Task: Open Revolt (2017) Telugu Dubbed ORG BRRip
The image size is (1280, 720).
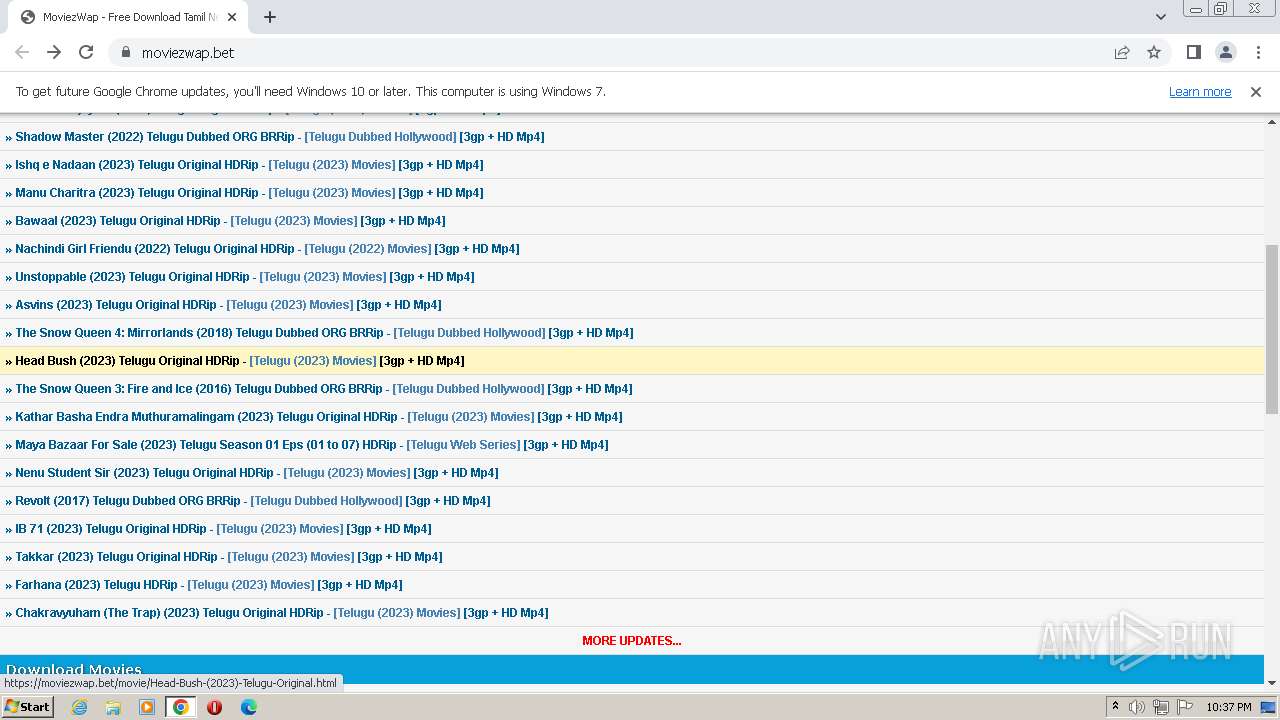Action: pyautogui.click(x=128, y=501)
